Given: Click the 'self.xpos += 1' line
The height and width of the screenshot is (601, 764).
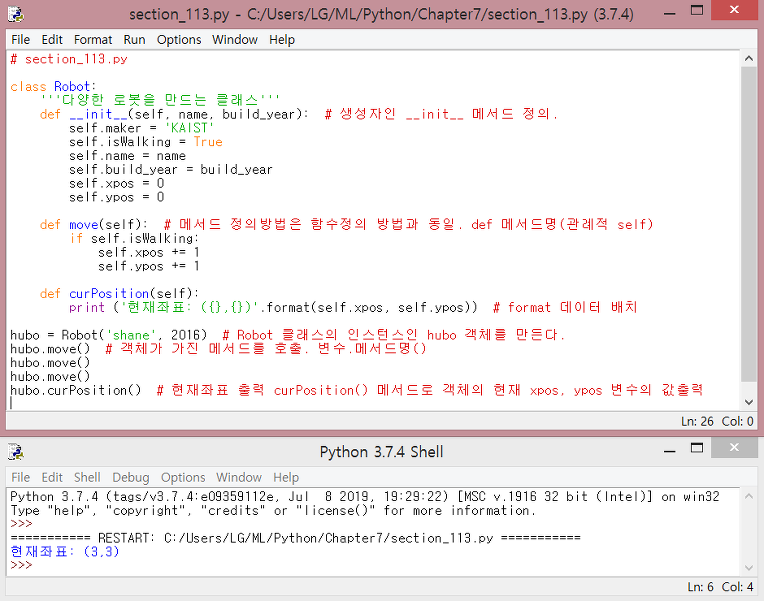Looking at the screenshot, I should point(149,252).
